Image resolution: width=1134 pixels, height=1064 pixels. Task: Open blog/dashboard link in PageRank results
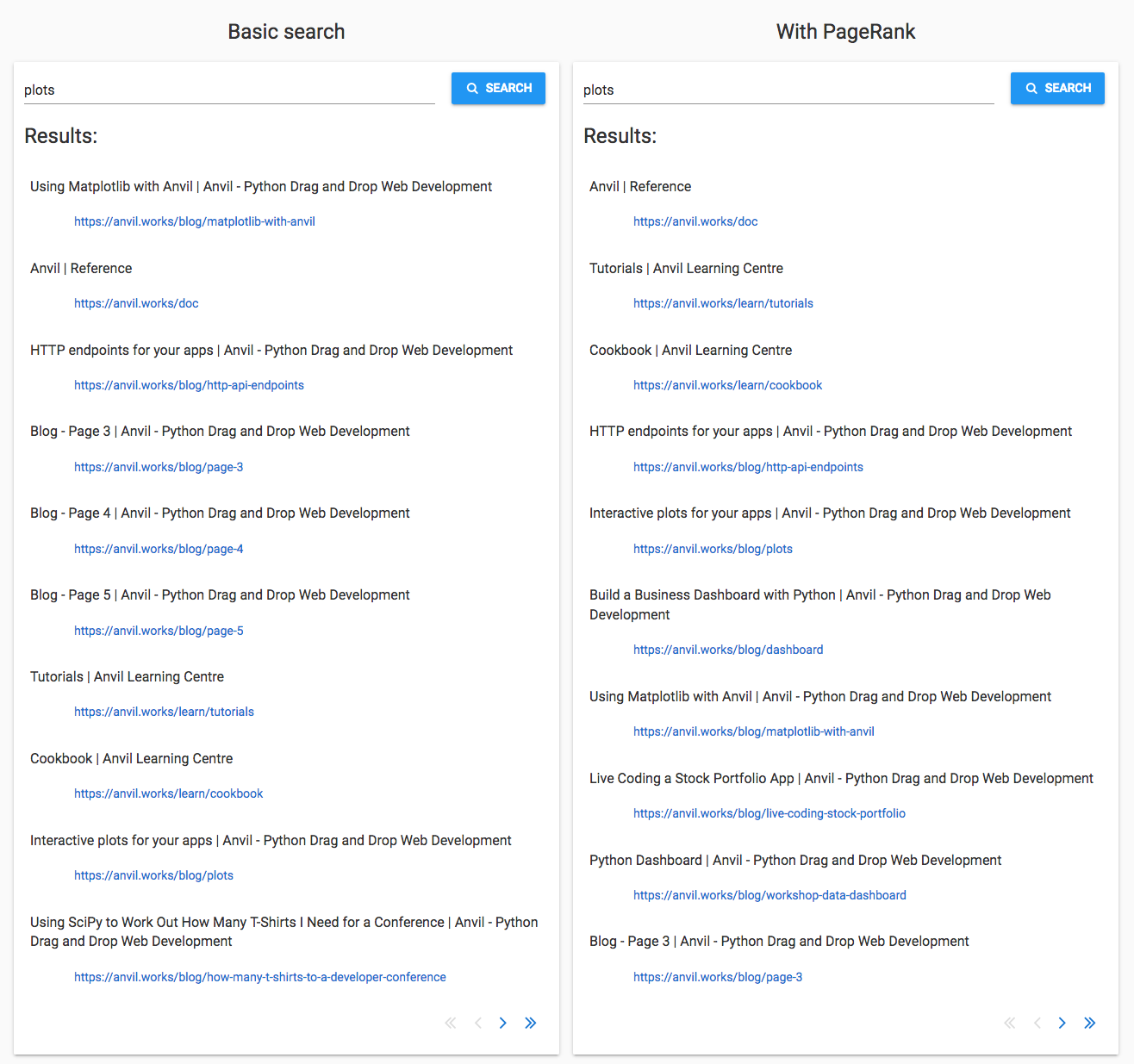tap(728, 650)
